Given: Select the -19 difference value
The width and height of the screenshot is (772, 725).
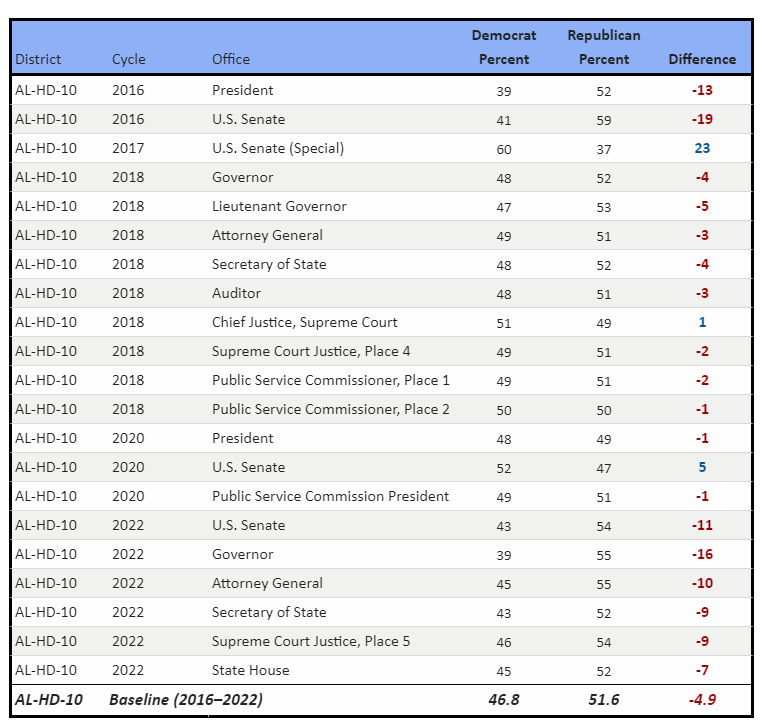Looking at the screenshot, I should 702,119.
